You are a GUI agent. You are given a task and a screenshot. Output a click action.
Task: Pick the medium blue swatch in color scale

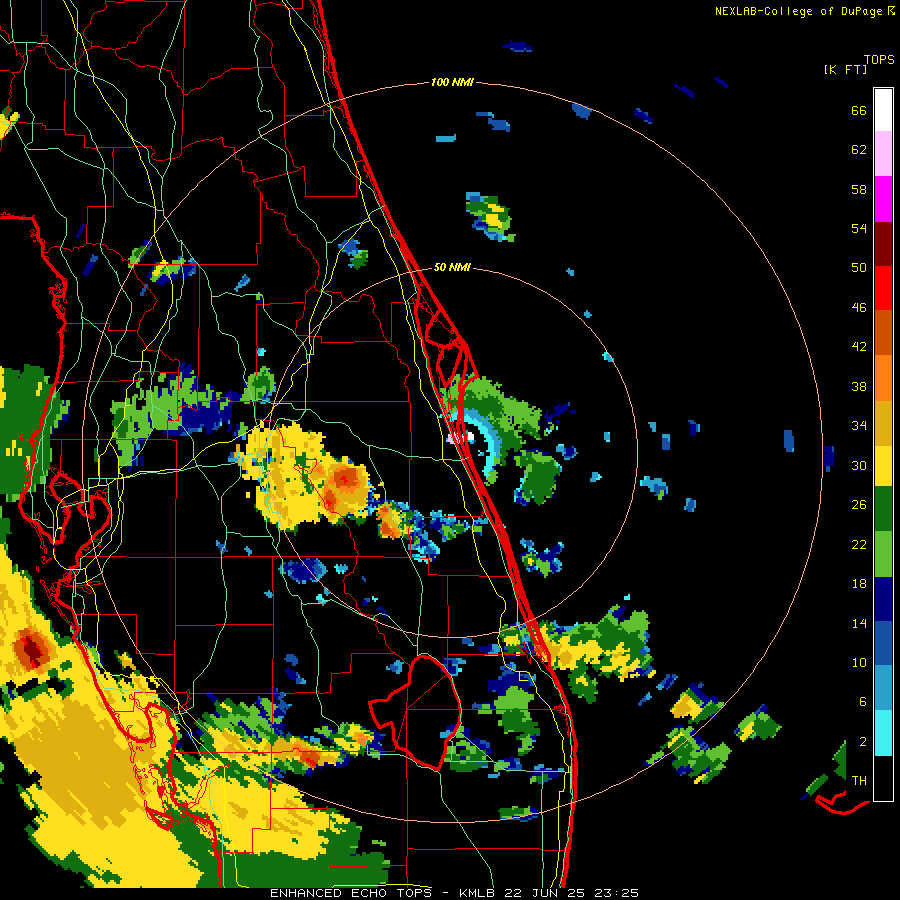coord(883,643)
